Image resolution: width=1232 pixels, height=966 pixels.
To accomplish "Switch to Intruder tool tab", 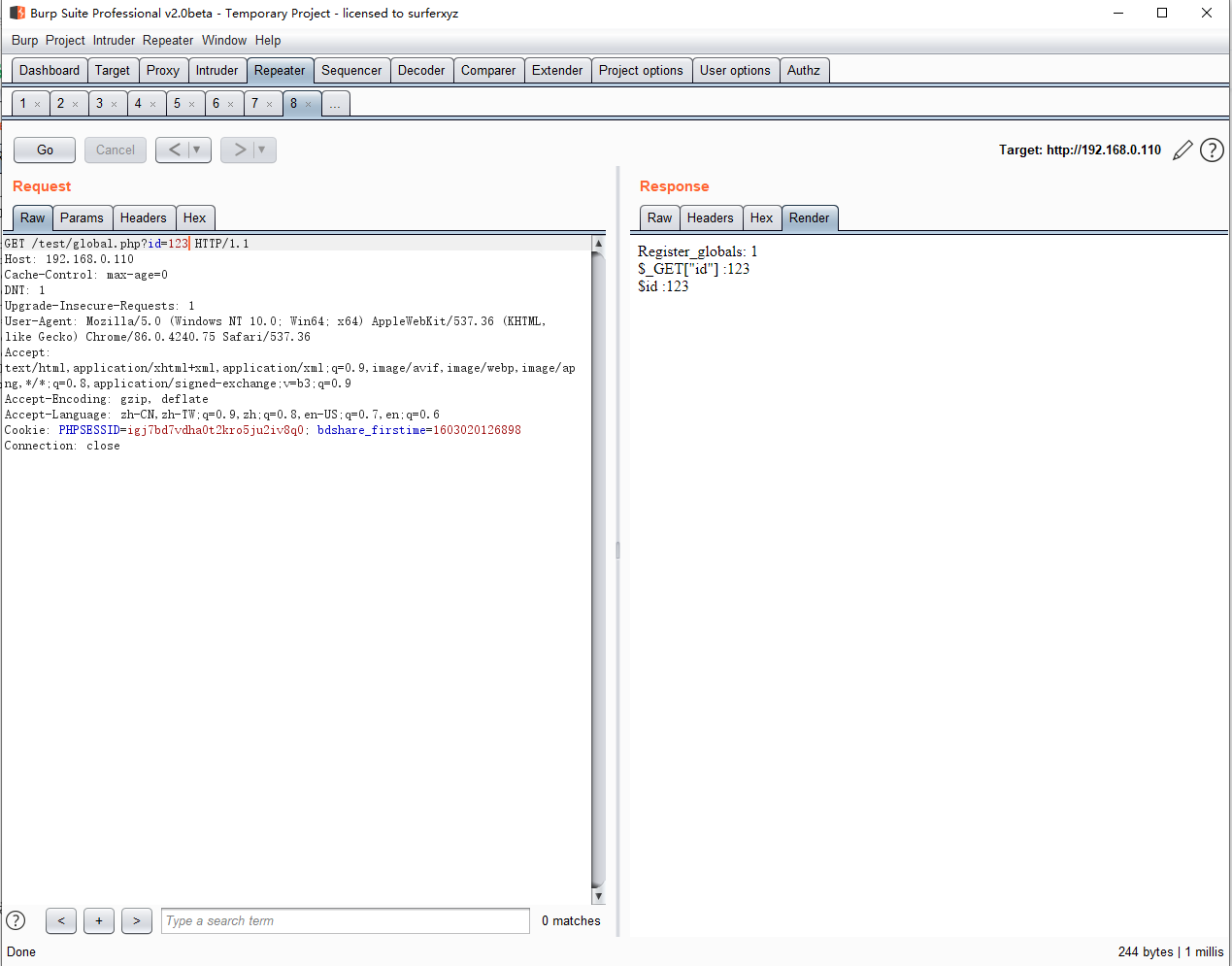I will [x=216, y=70].
